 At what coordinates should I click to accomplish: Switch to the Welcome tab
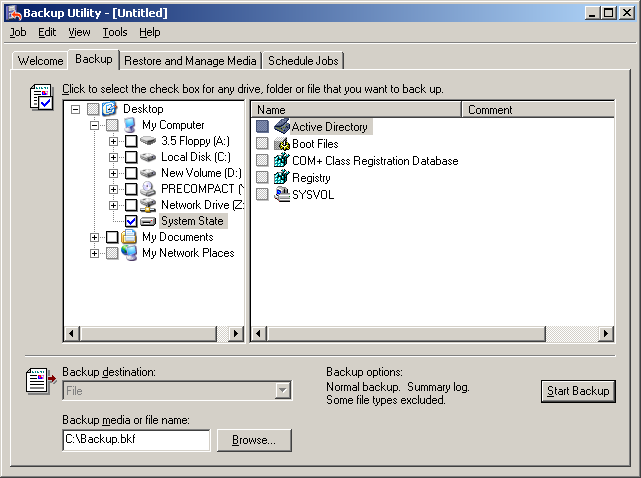point(40,61)
